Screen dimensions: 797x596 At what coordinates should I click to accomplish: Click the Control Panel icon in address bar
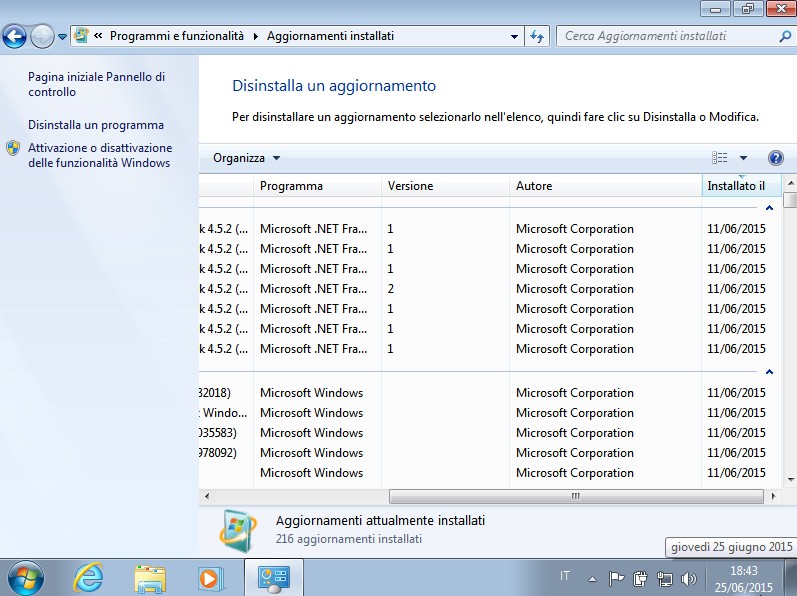pyautogui.click(x=81, y=36)
